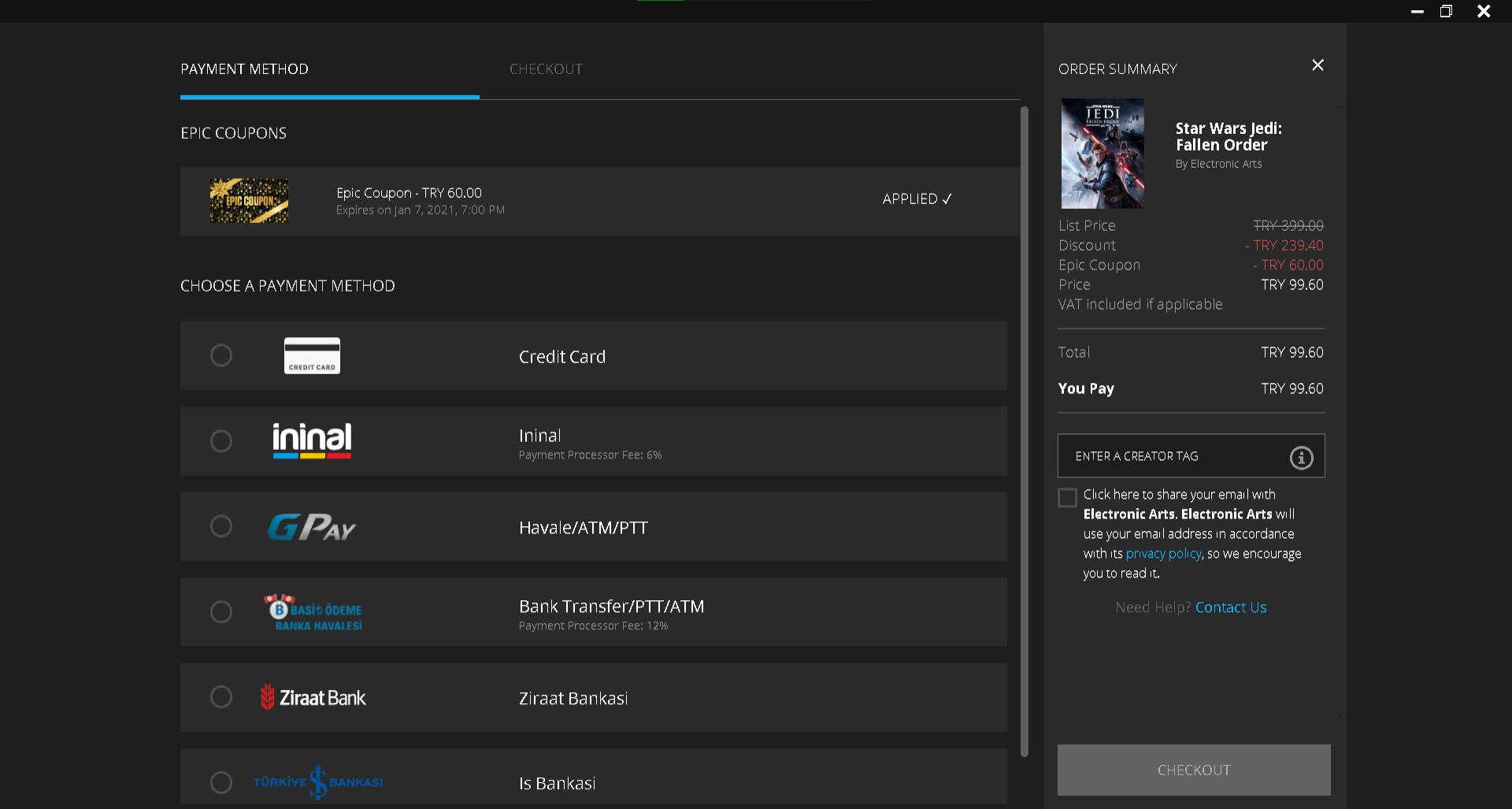Click the Epic Coupon - TRY 60.00 text
The height and width of the screenshot is (809, 1512).
pos(409,193)
